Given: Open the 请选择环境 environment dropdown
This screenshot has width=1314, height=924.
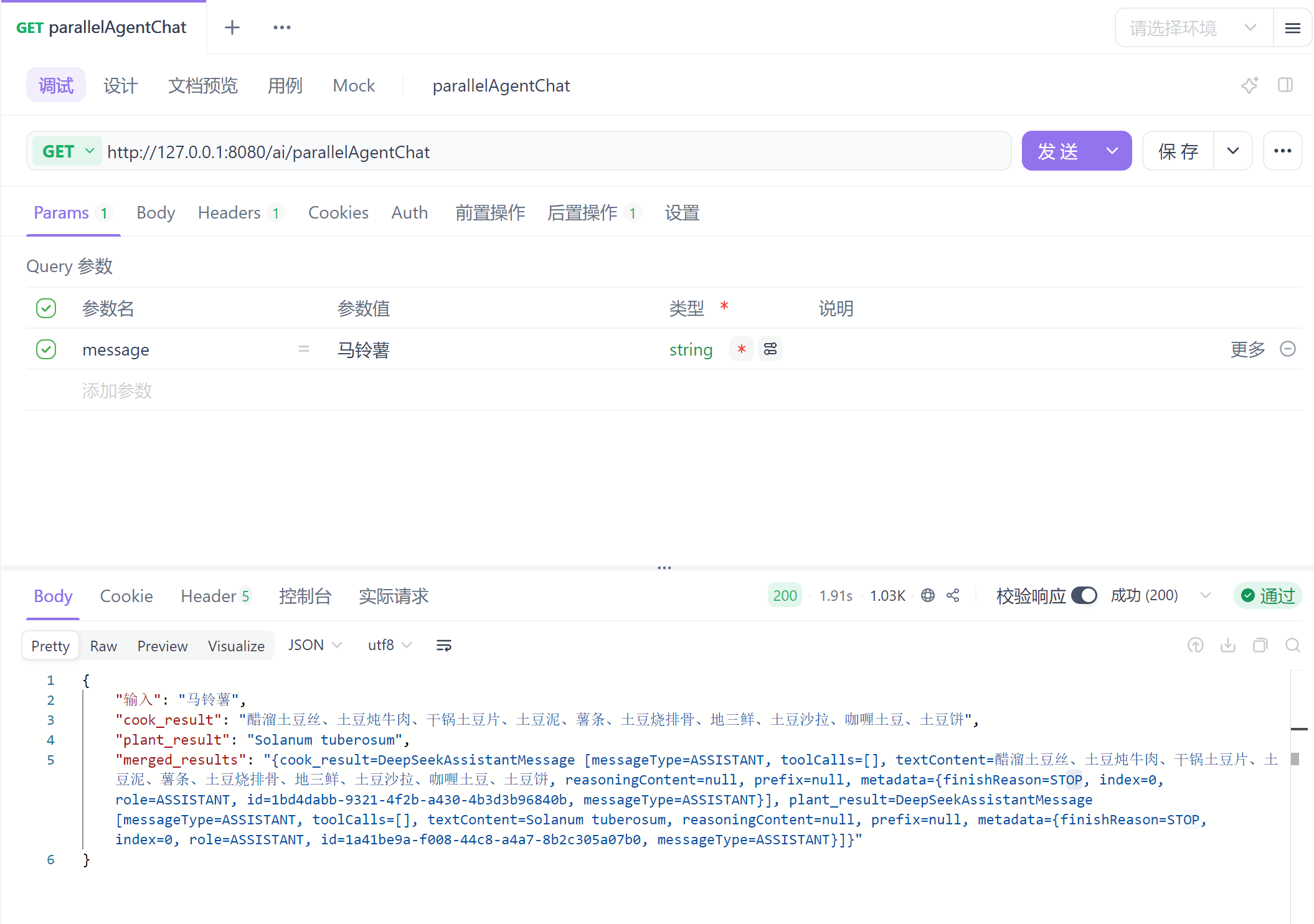Looking at the screenshot, I should pos(1194,28).
